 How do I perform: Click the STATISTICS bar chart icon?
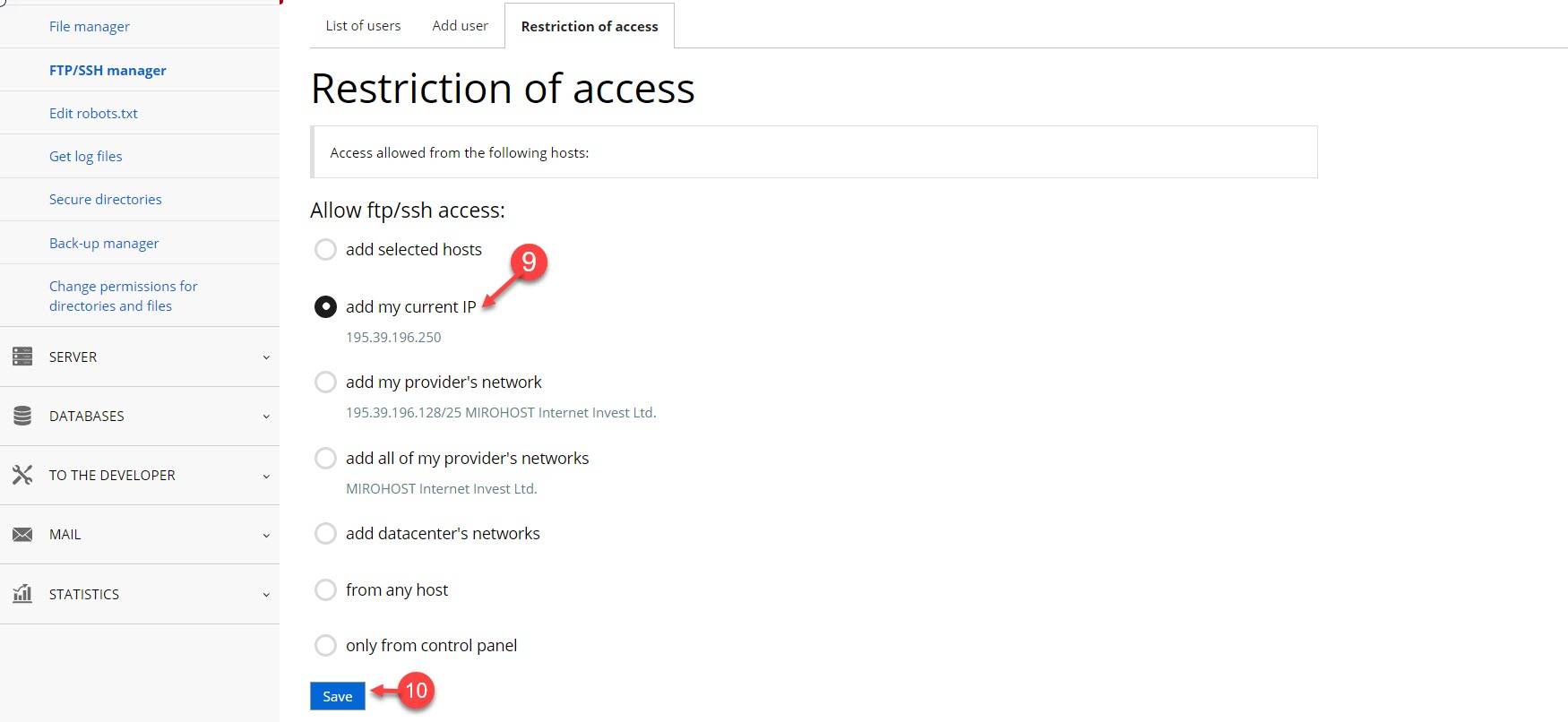[22, 594]
